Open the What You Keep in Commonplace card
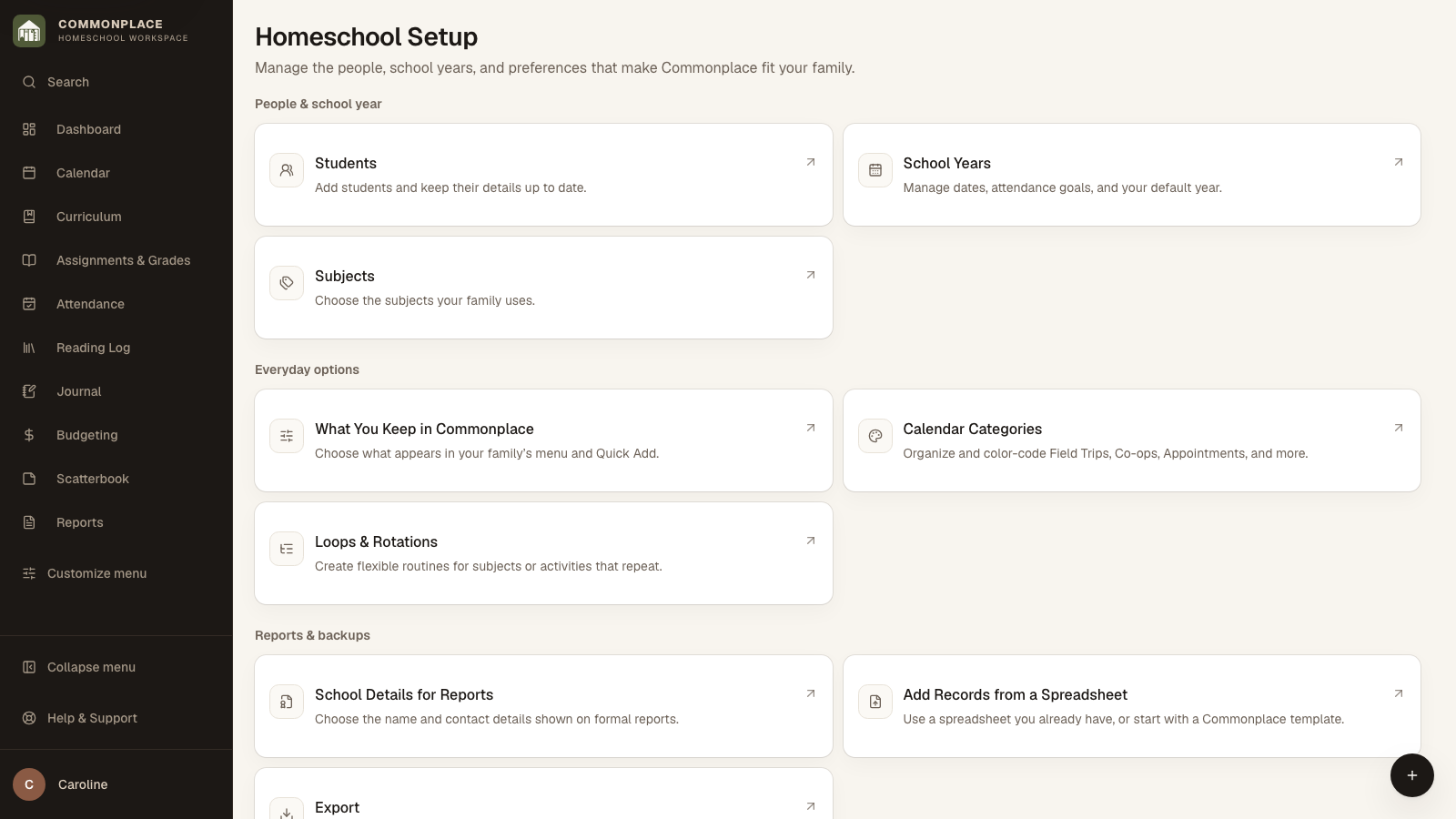The image size is (1456, 819). (x=543, y=440)
